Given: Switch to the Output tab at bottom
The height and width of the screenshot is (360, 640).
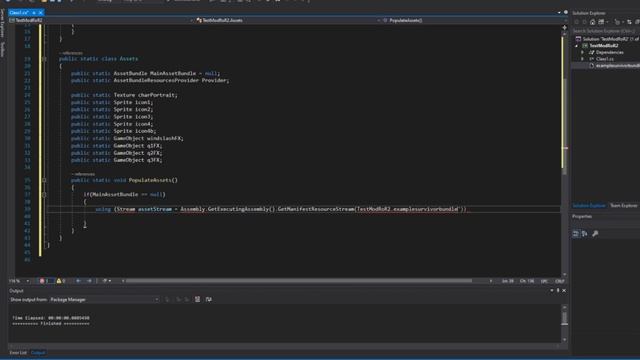Looking at the screenshot, I should click(x=38, y=353).
